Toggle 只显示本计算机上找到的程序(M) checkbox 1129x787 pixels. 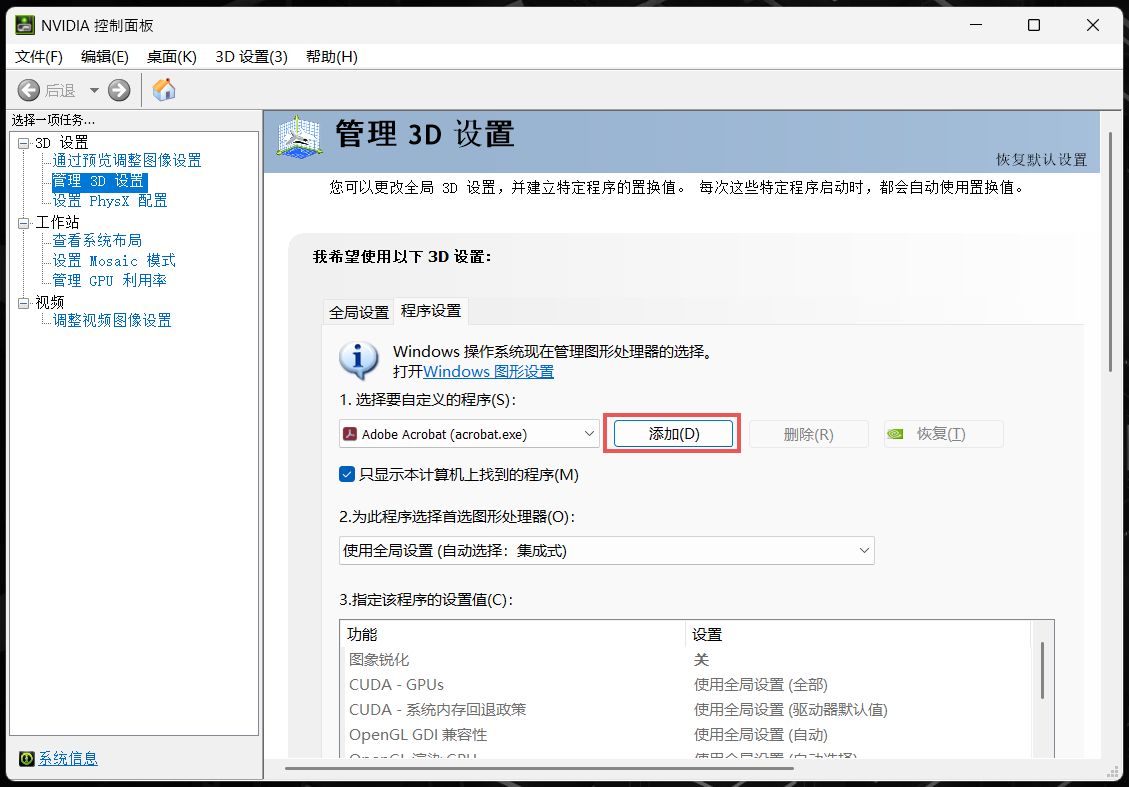click(347, 475)
